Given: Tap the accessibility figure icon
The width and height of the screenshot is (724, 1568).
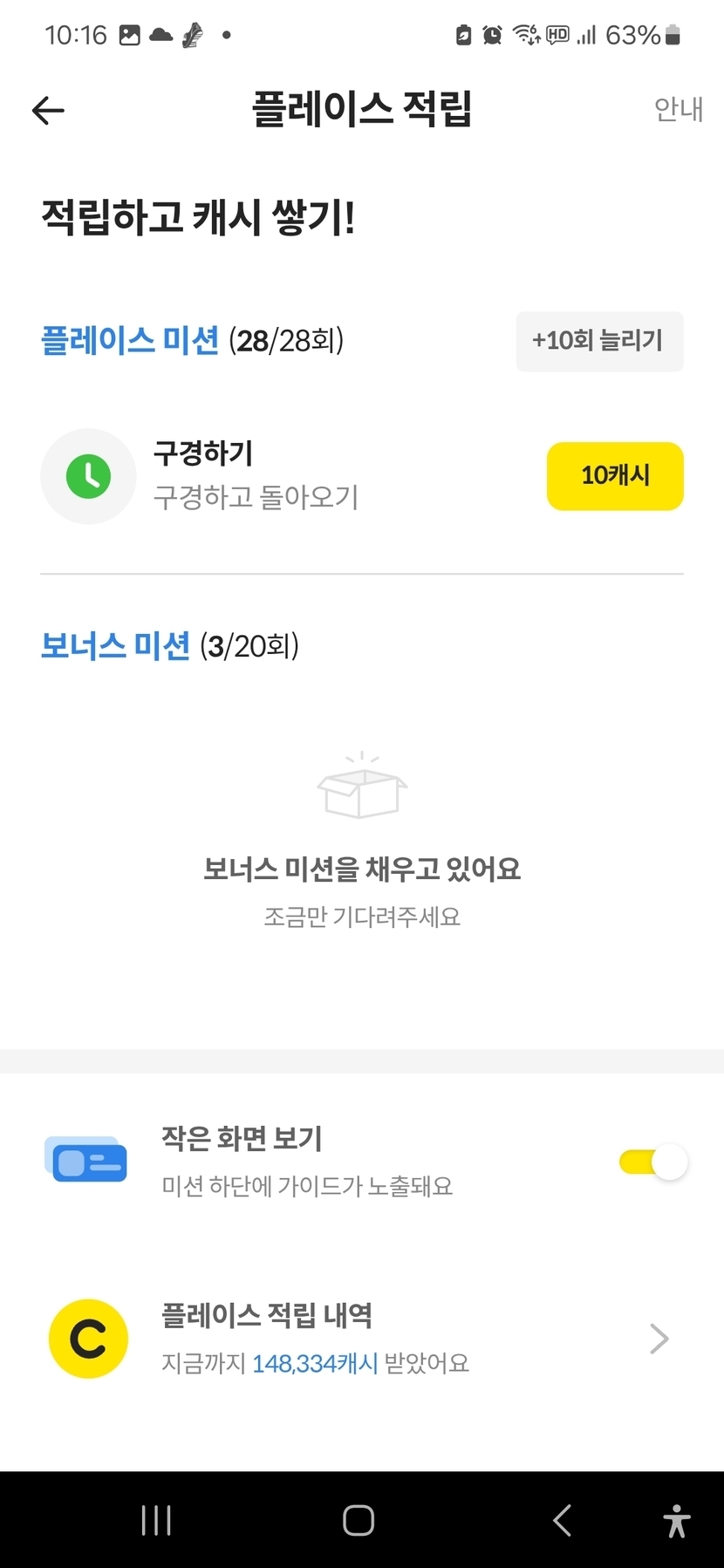Looking at the screenshot, I should 676,1521.
